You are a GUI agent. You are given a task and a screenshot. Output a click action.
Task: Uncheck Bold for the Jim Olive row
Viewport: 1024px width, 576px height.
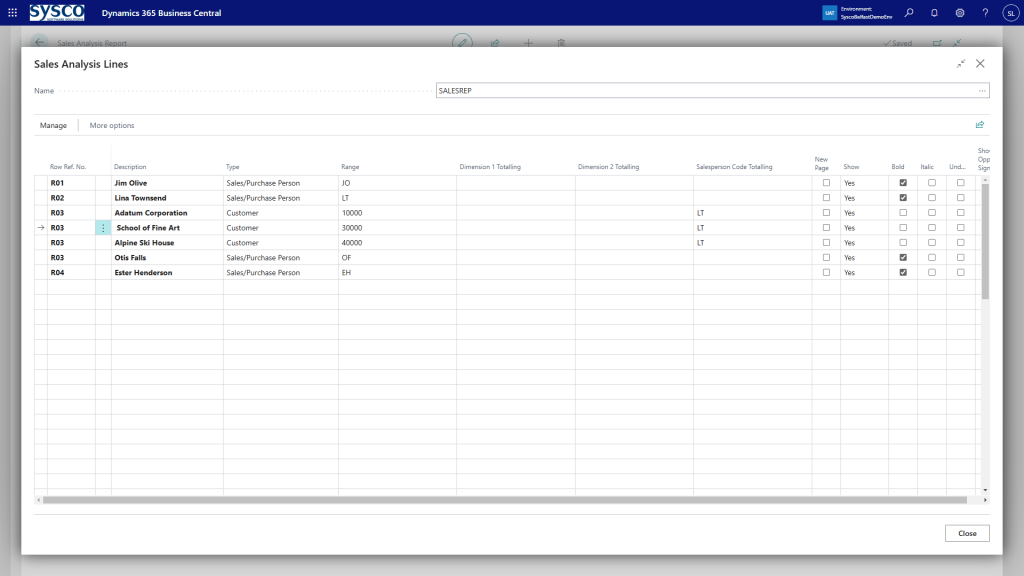[903, 183]
